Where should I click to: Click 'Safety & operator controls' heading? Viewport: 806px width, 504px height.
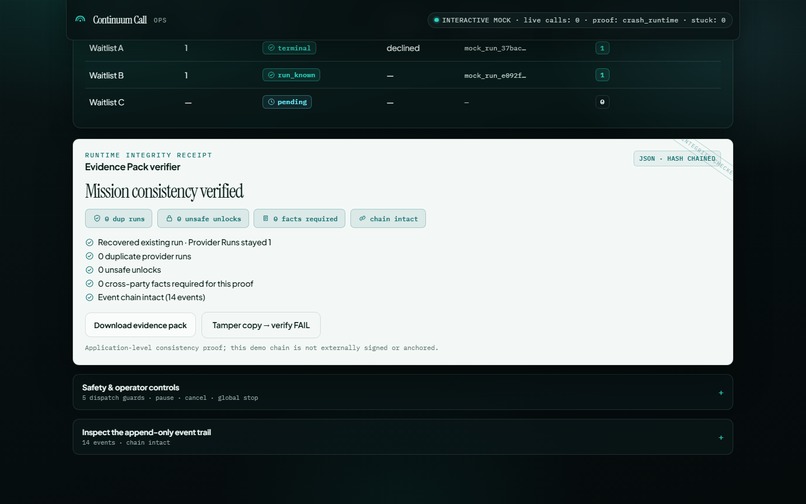pos(131,388)
